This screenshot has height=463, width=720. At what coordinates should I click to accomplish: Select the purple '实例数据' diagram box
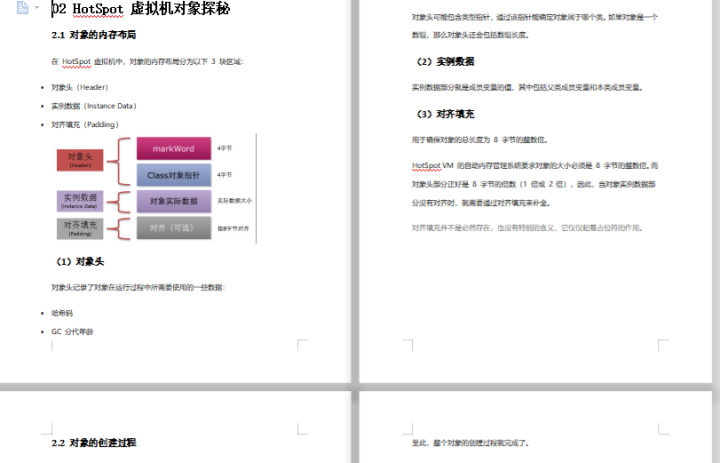click(x=80, y=201)
